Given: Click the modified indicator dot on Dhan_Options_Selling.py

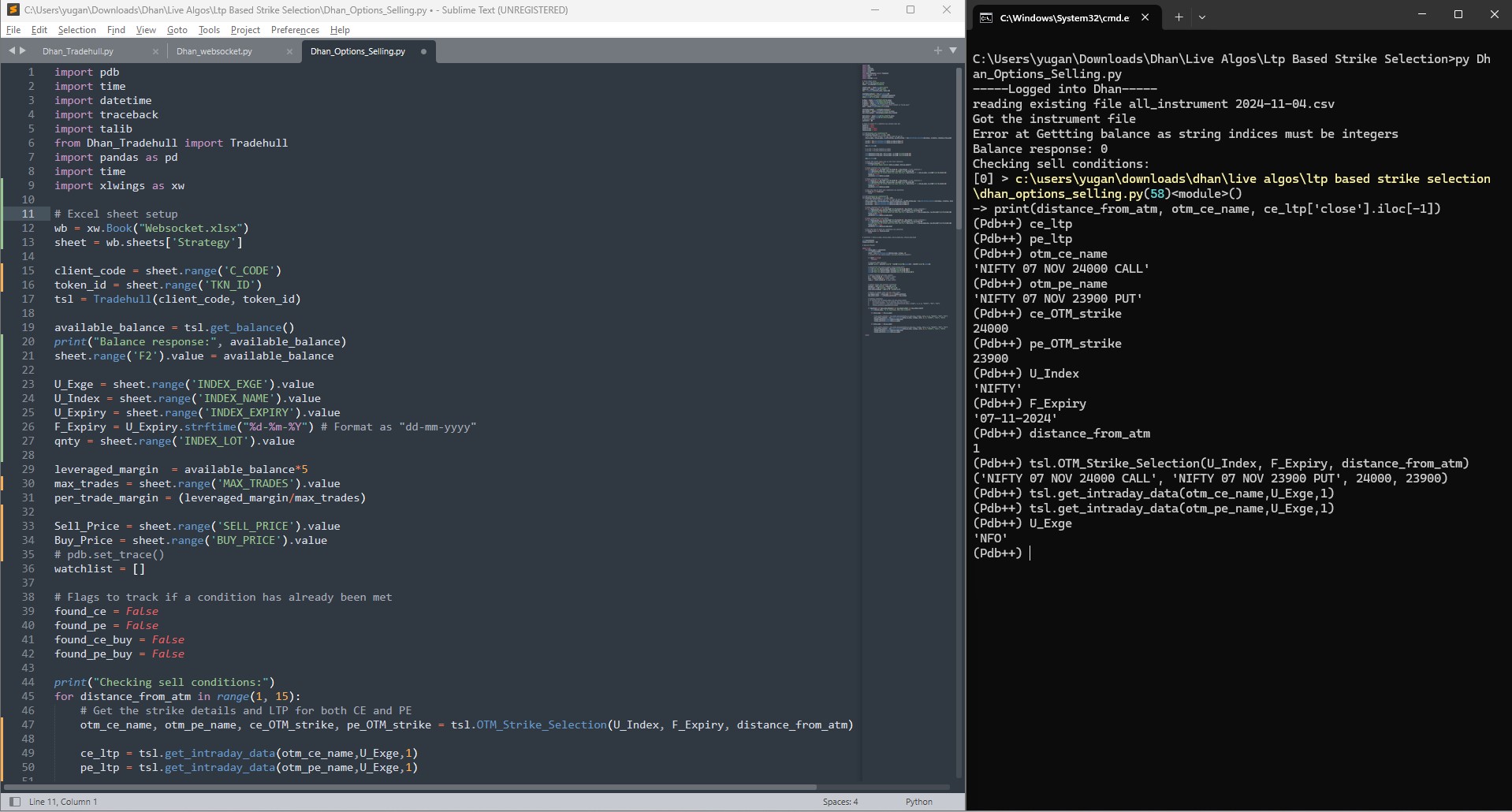Looking at the screenshot, I should (x=423, y=51).
